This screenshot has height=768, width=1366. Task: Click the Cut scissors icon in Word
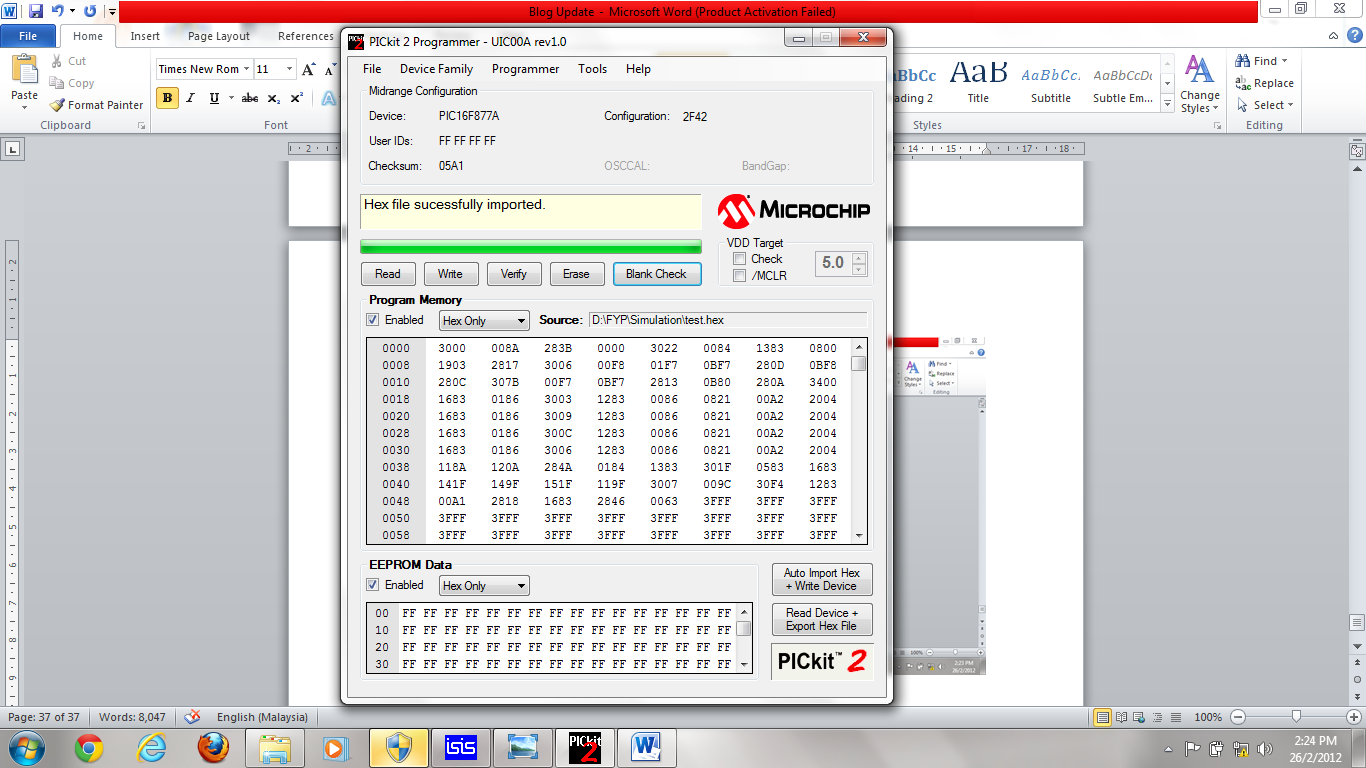[x=55, y=61]
